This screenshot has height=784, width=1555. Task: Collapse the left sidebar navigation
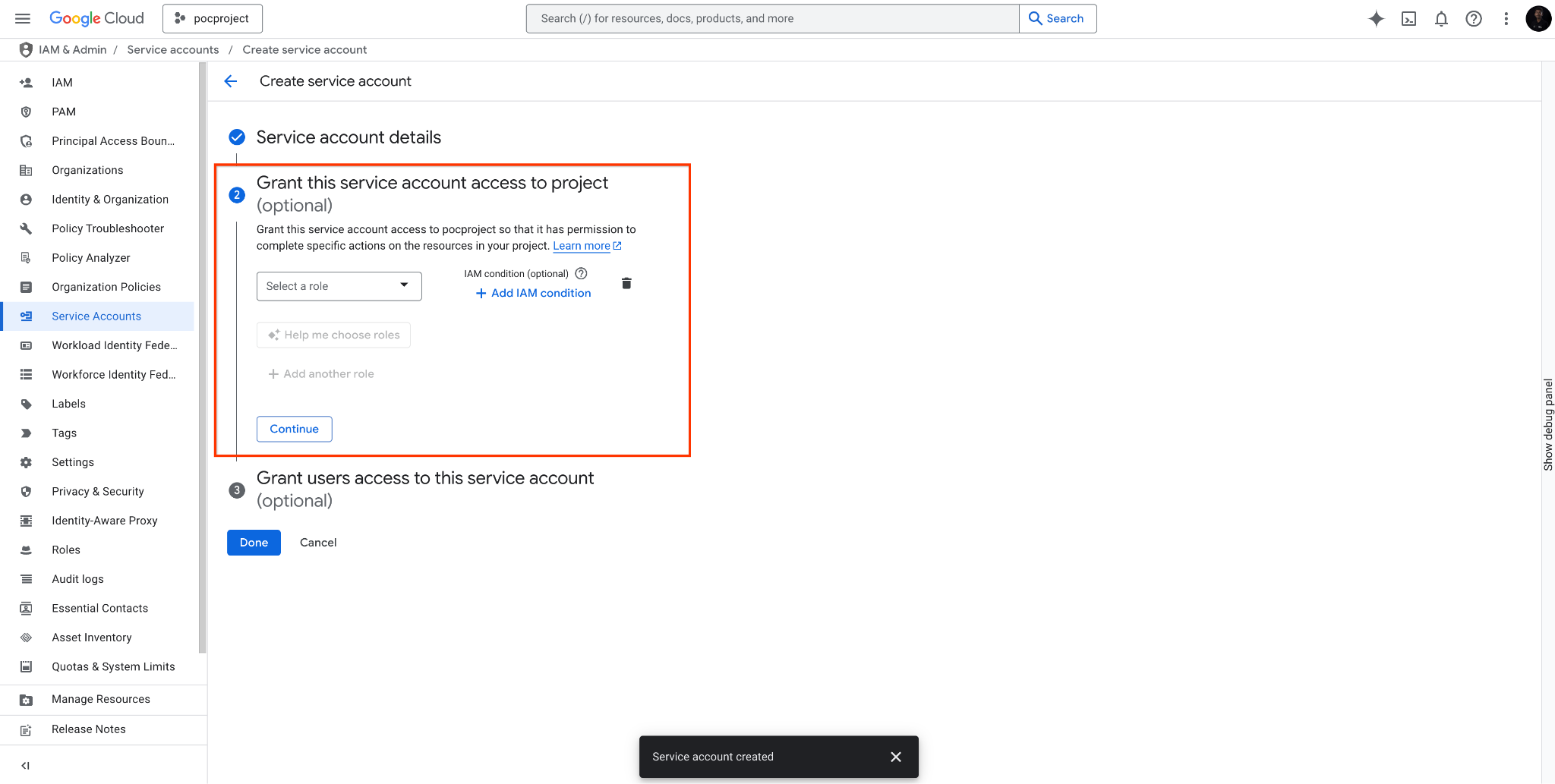[25, 765]
